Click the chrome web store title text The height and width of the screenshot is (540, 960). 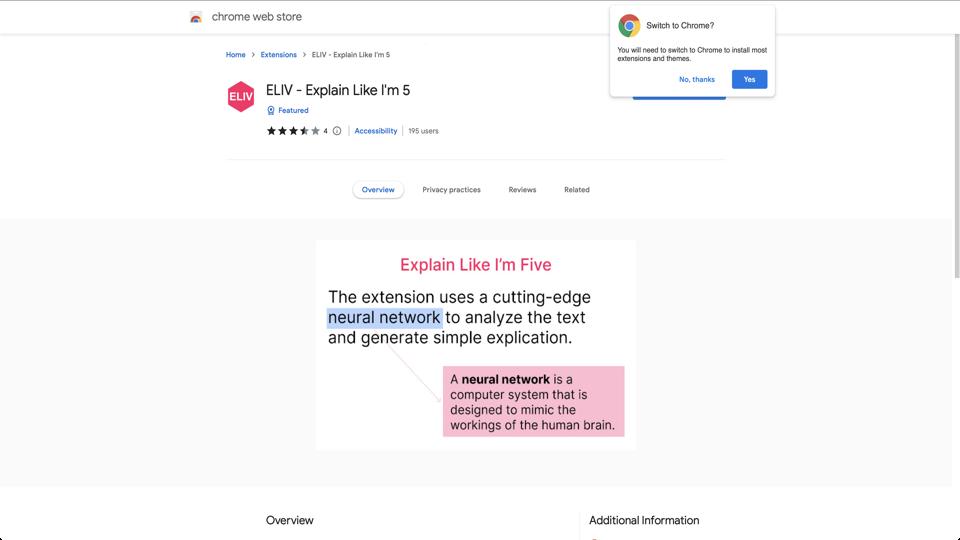pyautogui.click(x=256, y=17)
